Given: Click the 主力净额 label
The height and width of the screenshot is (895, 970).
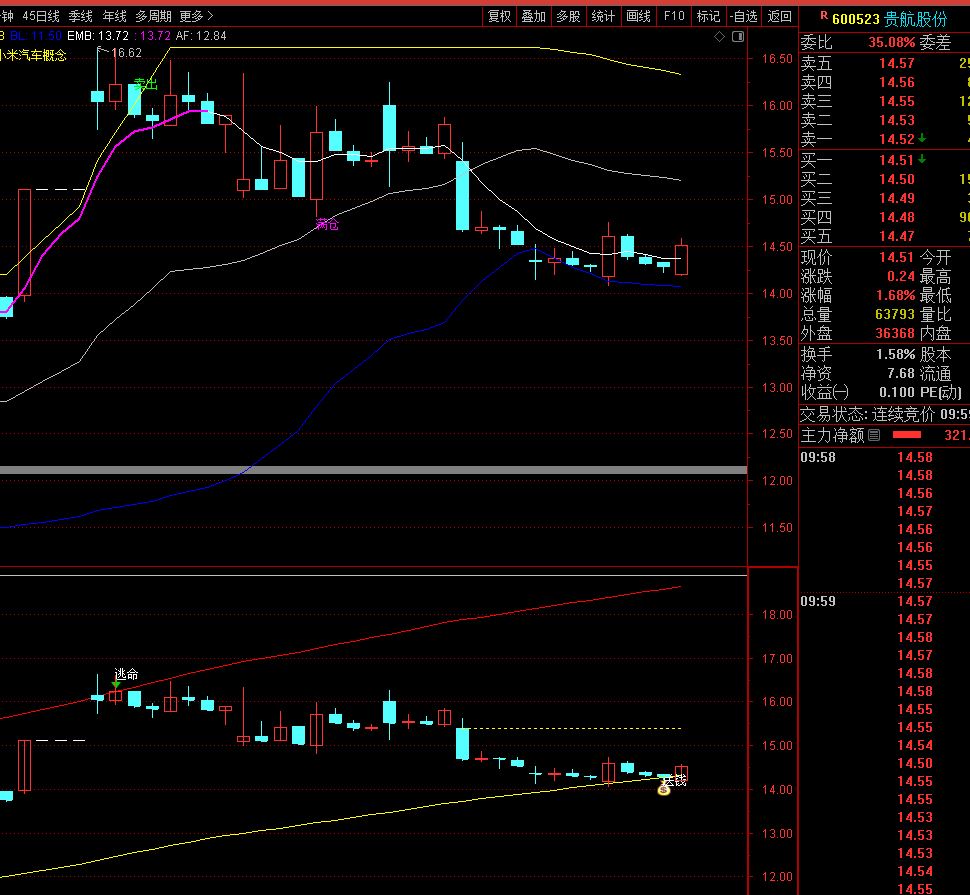Looking at the screenshot, I should point(832,435).
